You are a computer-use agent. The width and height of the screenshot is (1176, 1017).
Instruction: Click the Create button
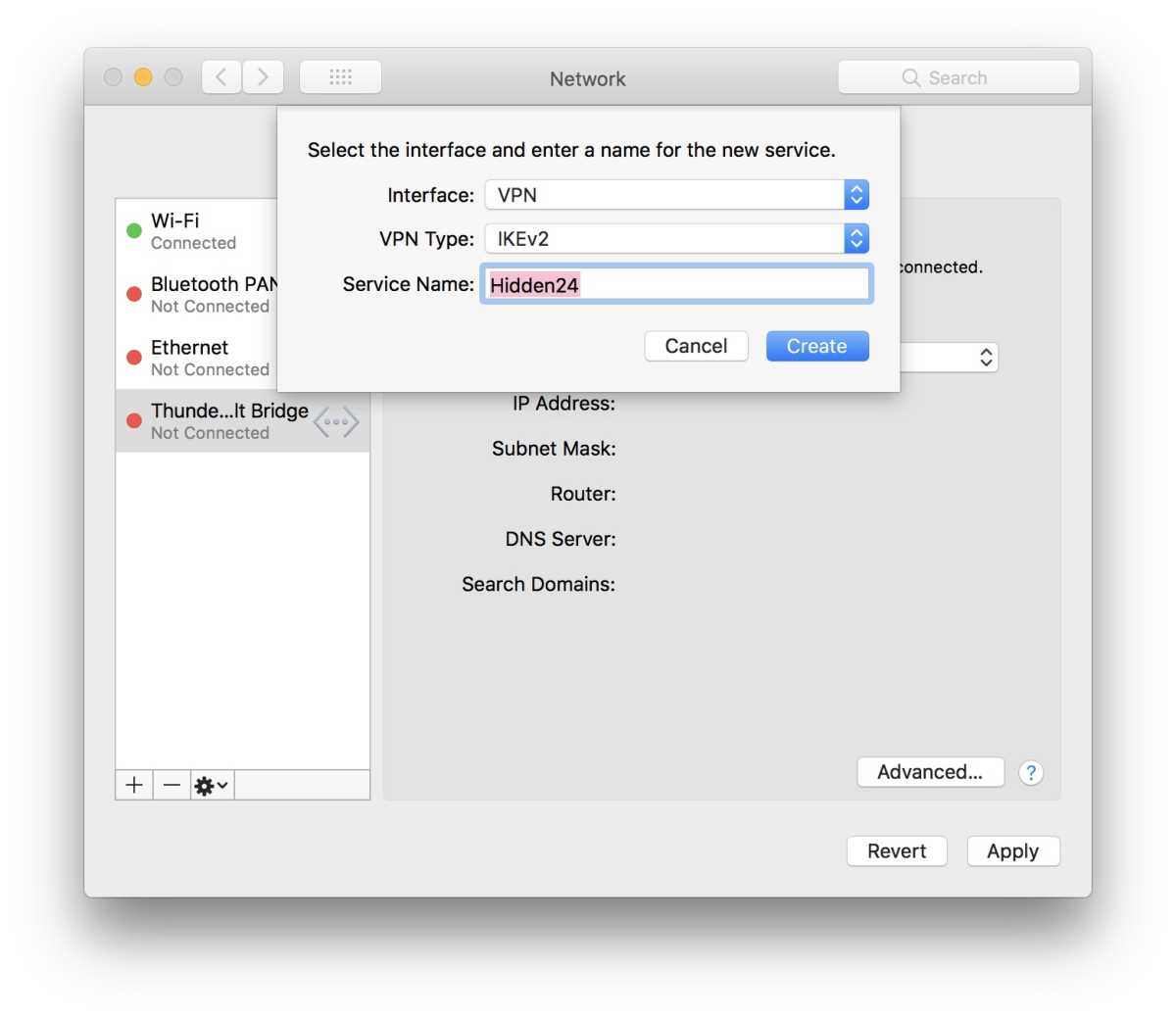816,346
